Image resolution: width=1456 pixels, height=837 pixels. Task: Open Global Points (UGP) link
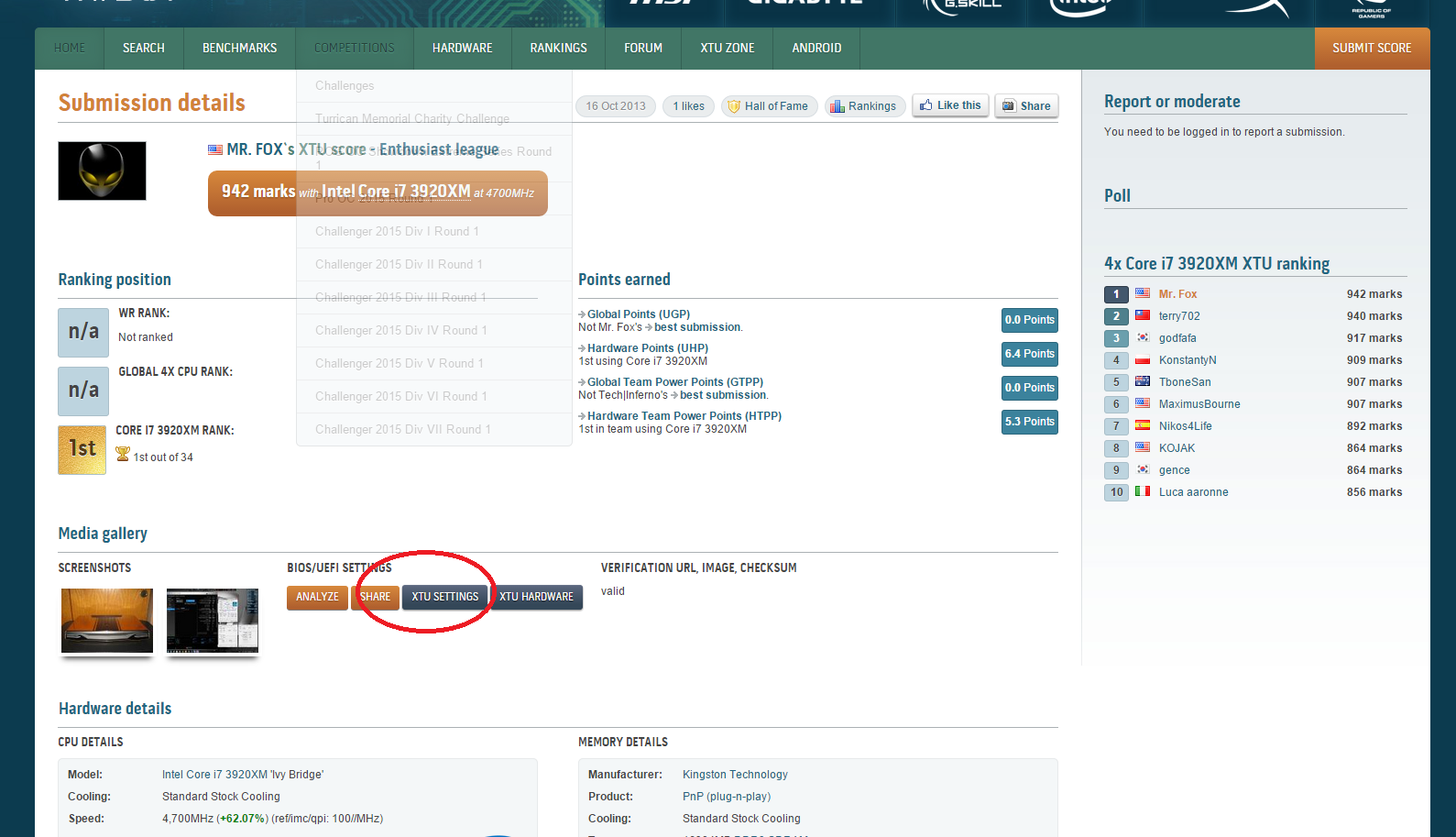(639, 314)
